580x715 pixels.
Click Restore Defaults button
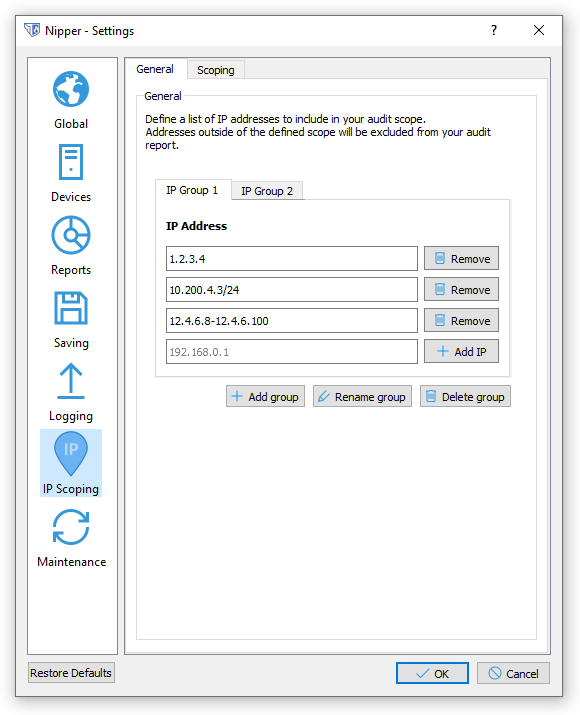(x=71, y=673)
